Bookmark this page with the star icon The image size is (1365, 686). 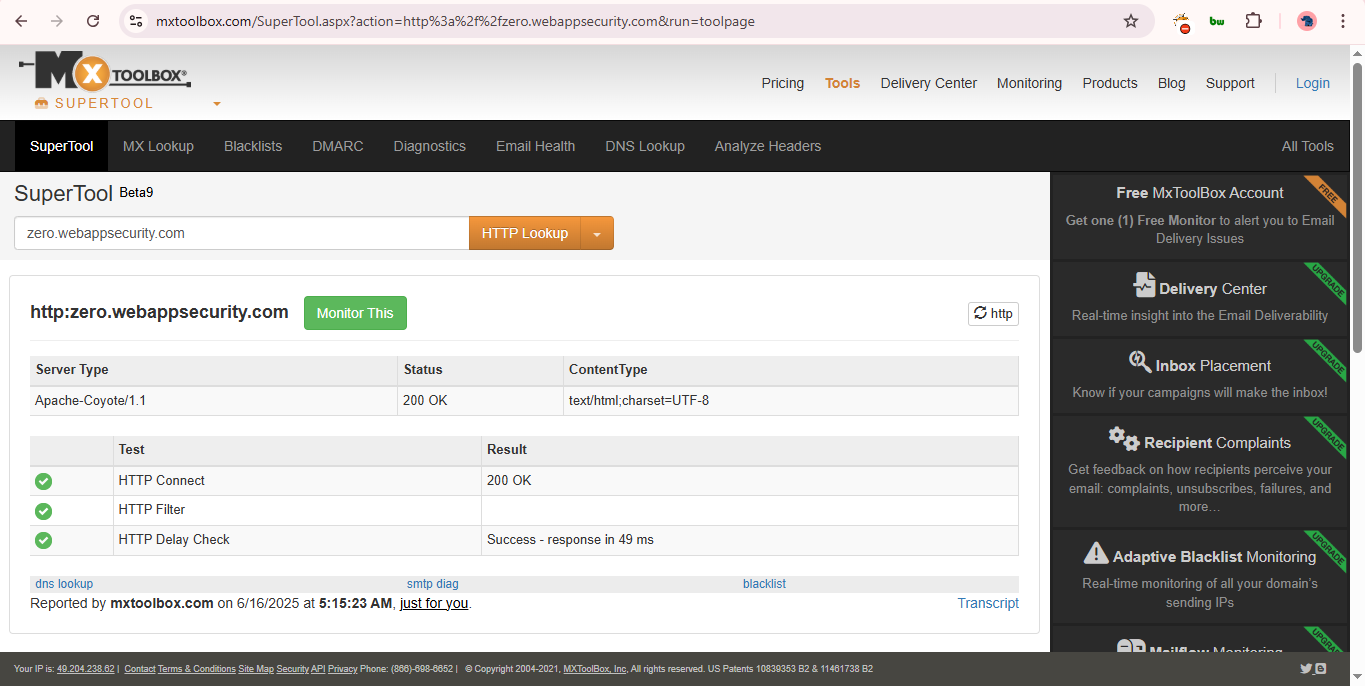1131,21
